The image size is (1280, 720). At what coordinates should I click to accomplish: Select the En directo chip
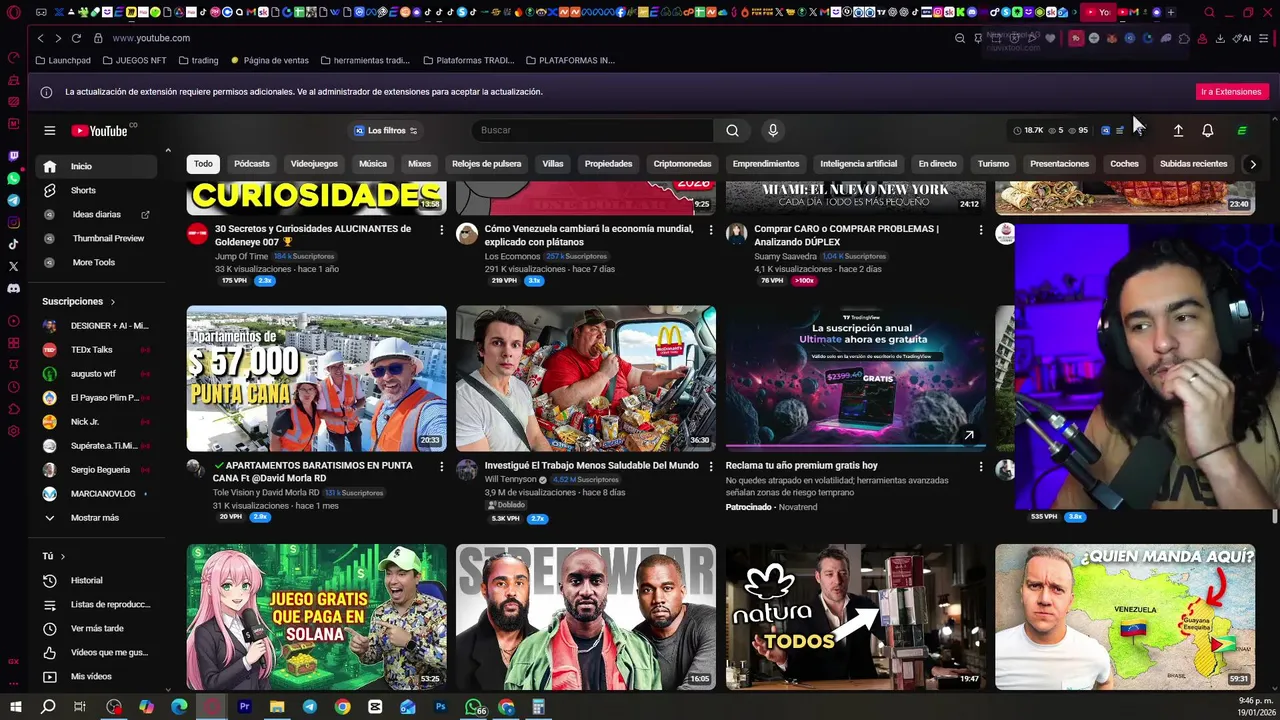tap(937, 164)
